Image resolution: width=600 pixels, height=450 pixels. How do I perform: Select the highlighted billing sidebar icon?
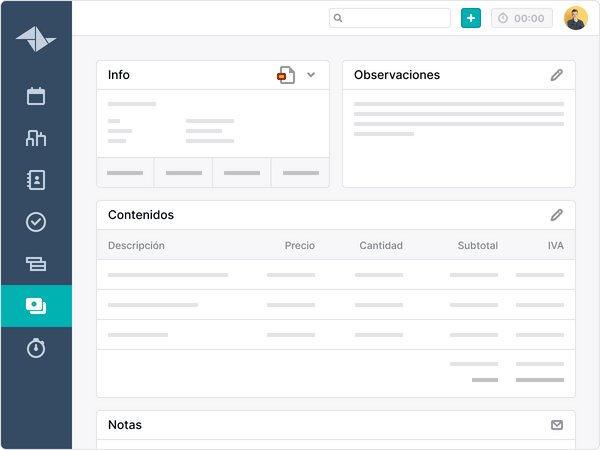coord(36,306)
